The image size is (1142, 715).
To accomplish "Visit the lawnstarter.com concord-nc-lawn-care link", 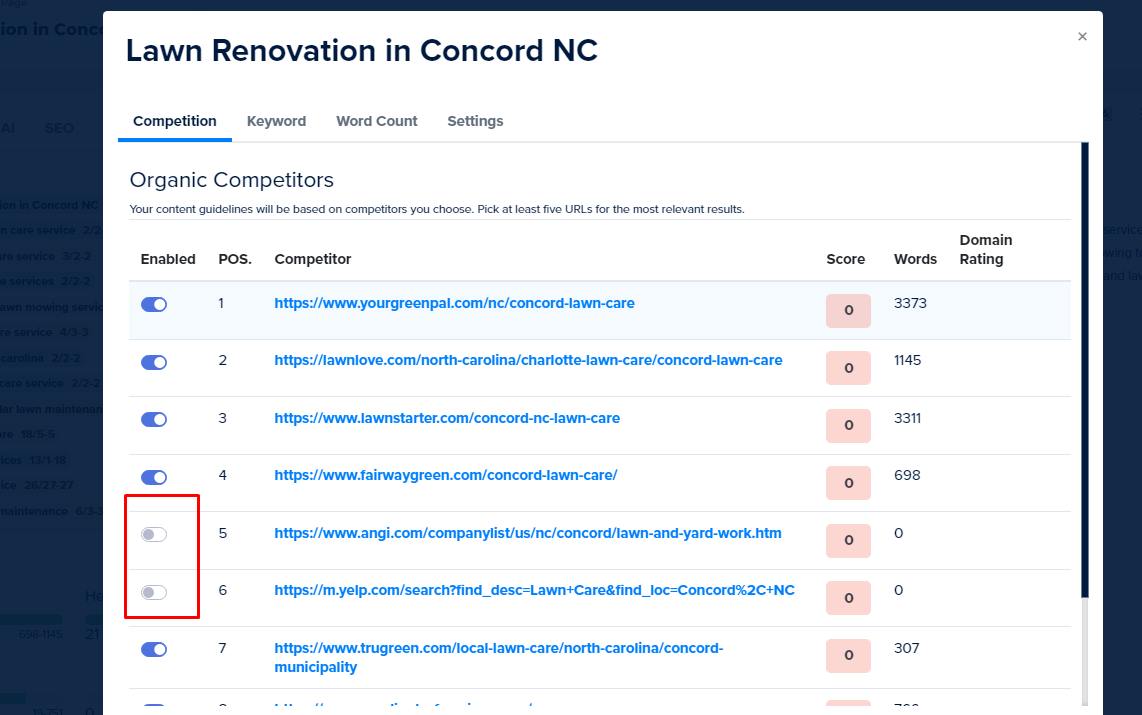I will (447, 418).
